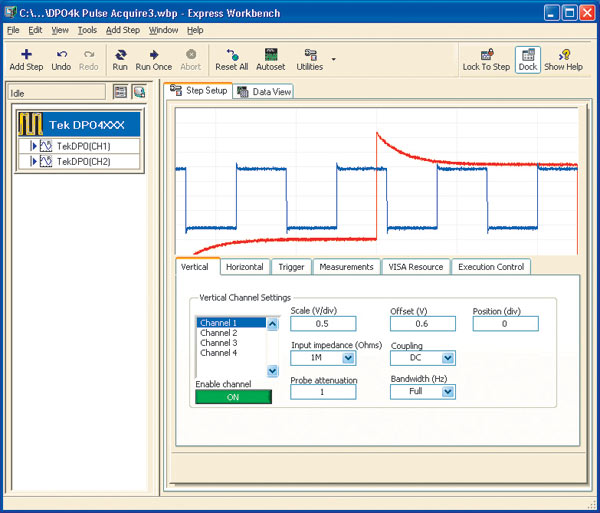Click the Offset (V) input field
The width and height of the screenshot is (600, 513).
click(422, 324)
